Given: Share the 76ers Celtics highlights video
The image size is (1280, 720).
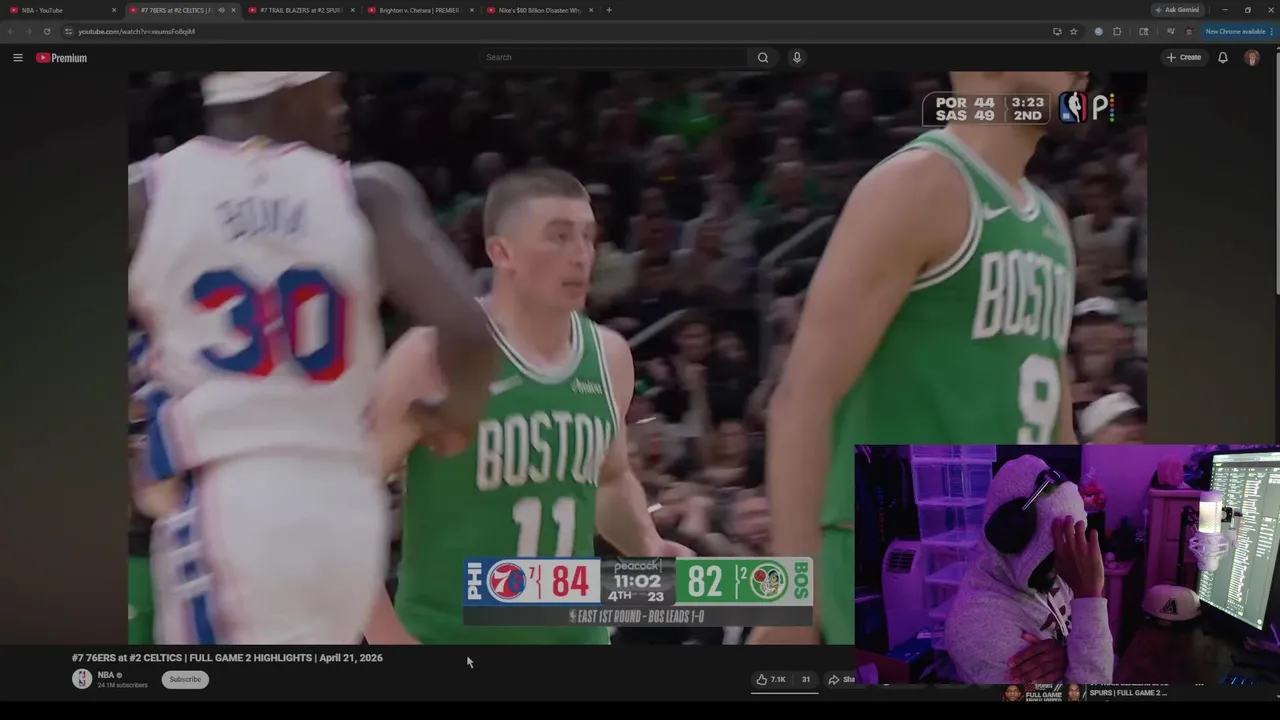Looking at the screenshot, I should click(840, 680).
